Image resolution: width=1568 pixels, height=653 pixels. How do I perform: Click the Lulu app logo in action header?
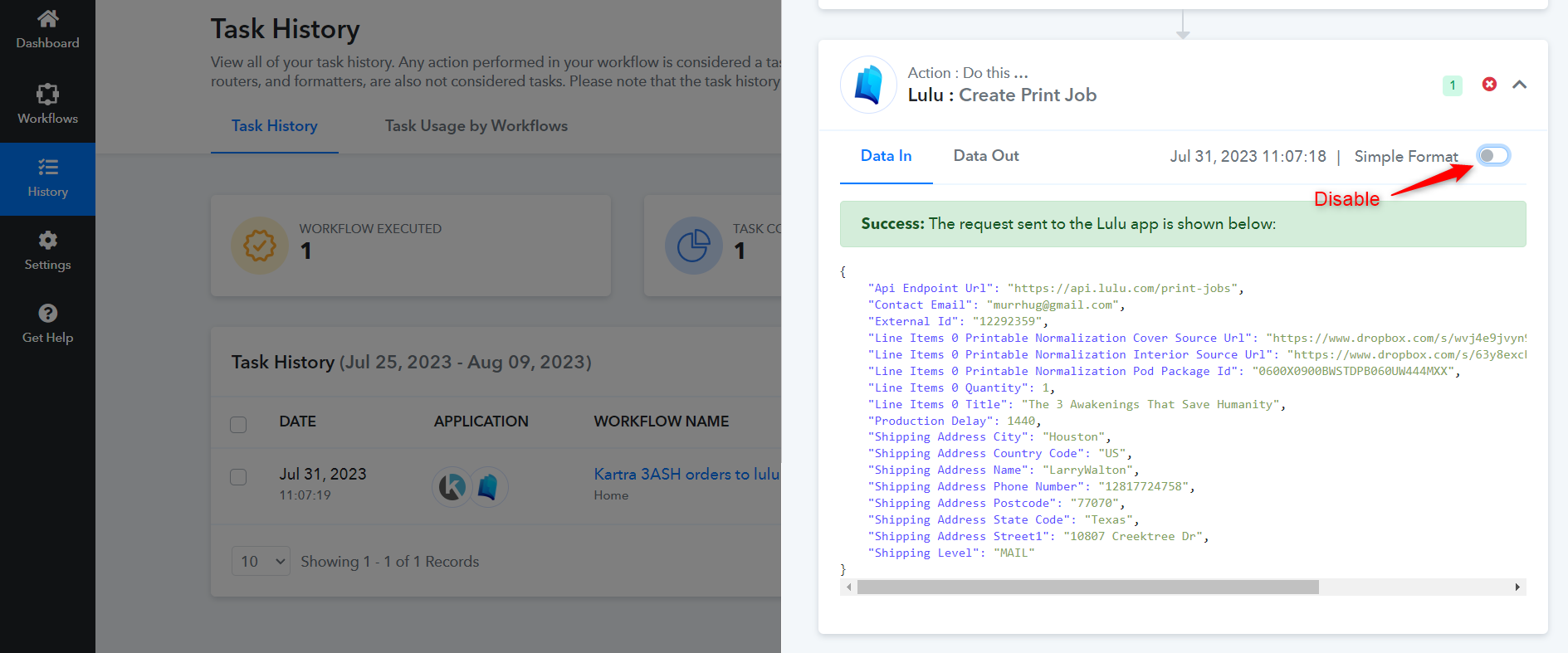(x=868, y=85)
